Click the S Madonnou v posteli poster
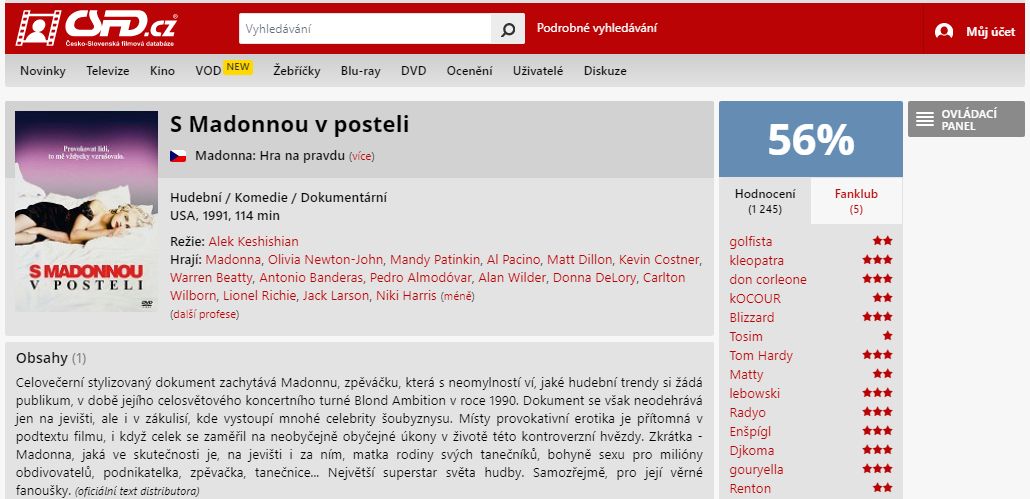Screen dimensions: 1030x499 coord(87,211)
